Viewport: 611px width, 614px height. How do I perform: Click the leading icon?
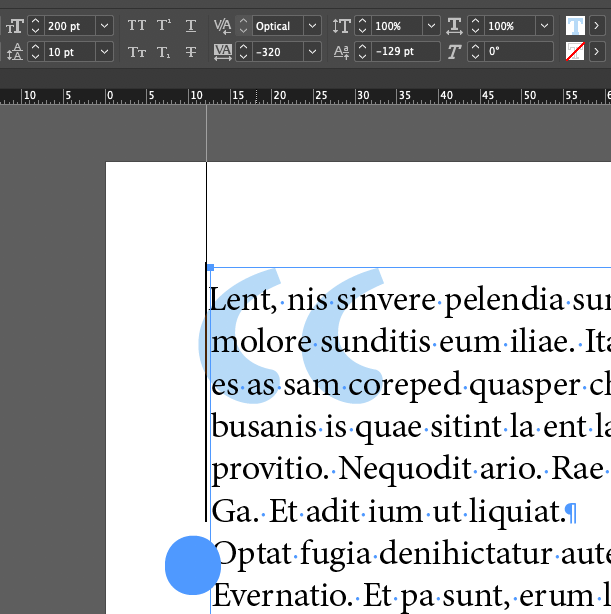pos(15,52)
